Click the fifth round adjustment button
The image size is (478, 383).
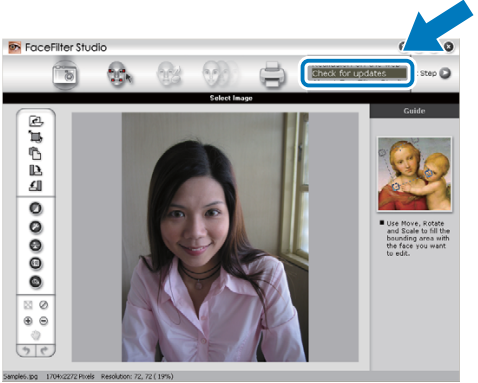click(x=36, y=282)
